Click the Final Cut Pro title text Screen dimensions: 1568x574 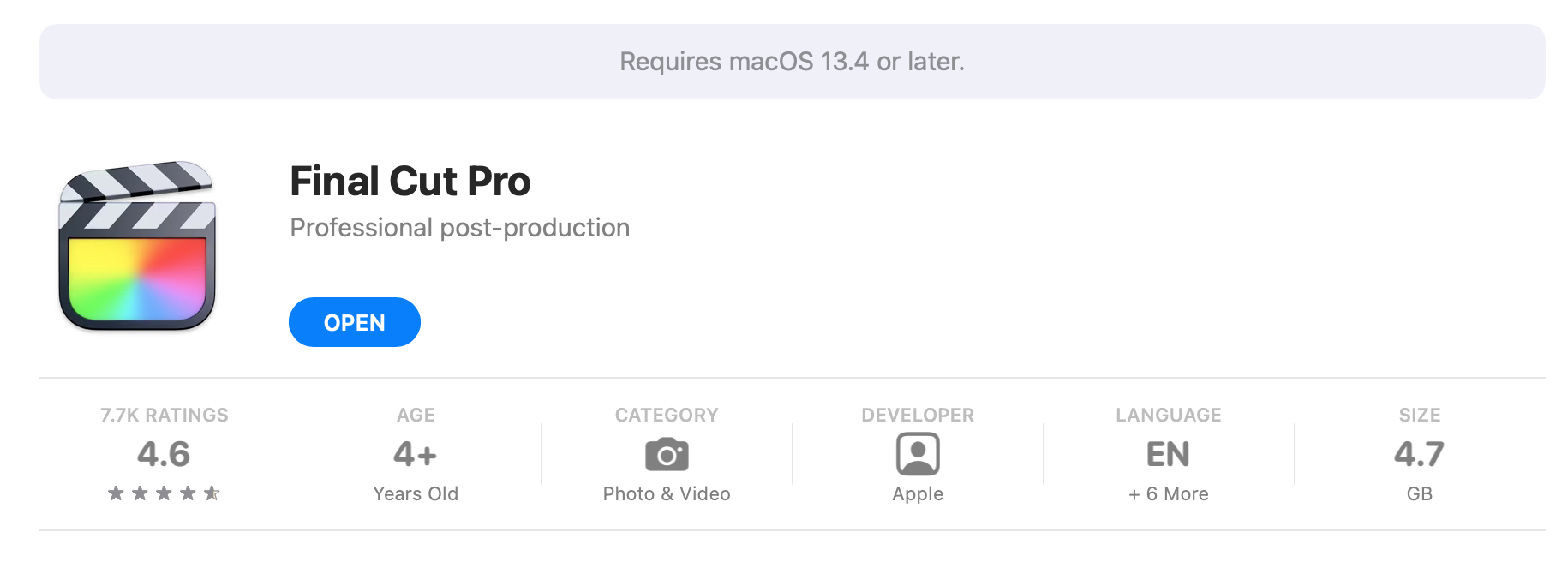tap(410, 182)
